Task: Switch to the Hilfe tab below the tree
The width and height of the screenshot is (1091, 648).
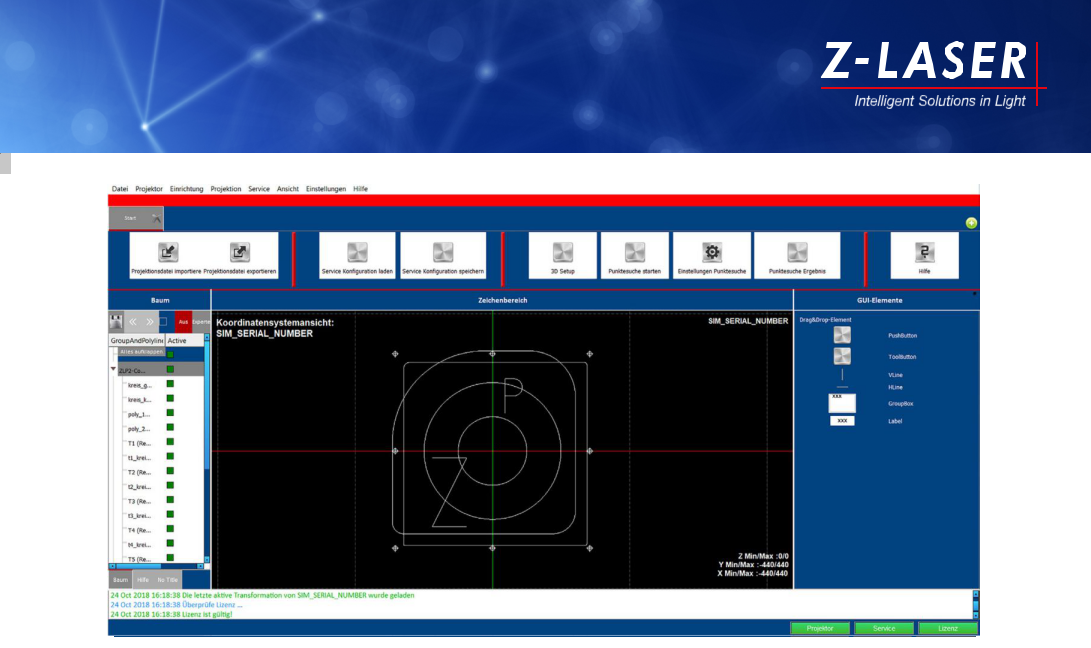Action: click(x=143, y=580)
